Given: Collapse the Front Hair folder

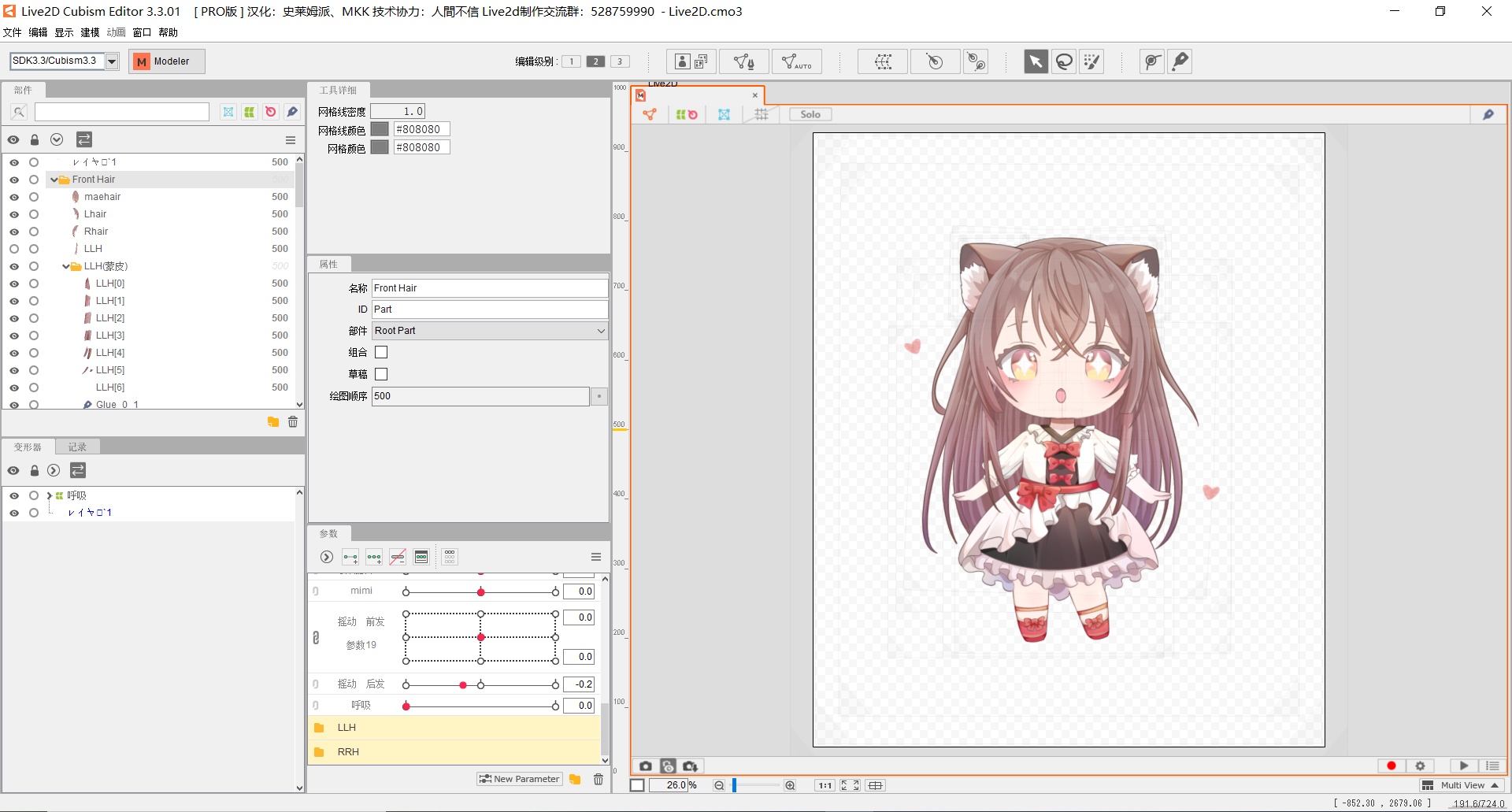Looking at the screenshot, I should [x=54, y=180].
